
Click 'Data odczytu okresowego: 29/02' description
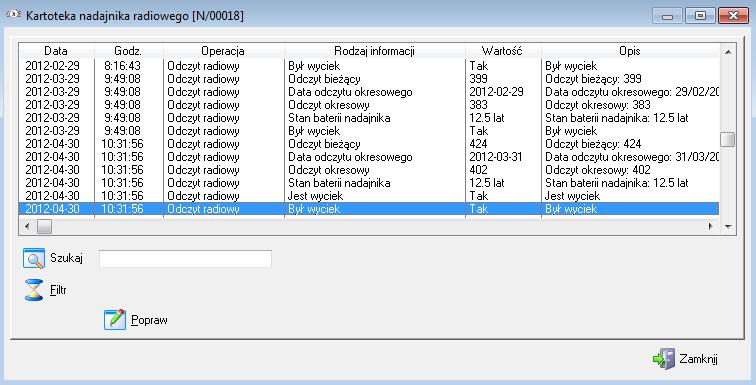coord(632,92)
